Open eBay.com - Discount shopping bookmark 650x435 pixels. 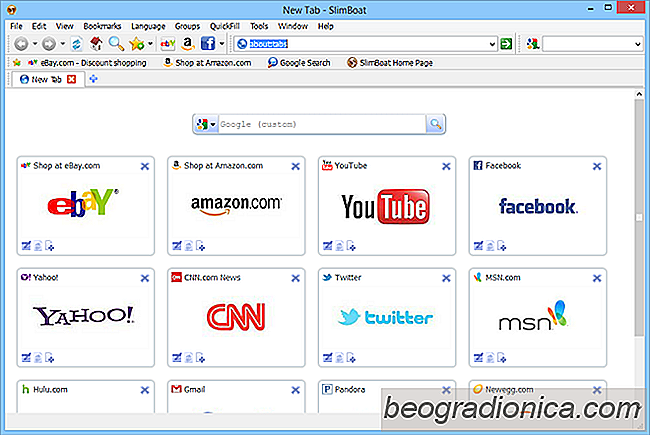pos(87,63)
